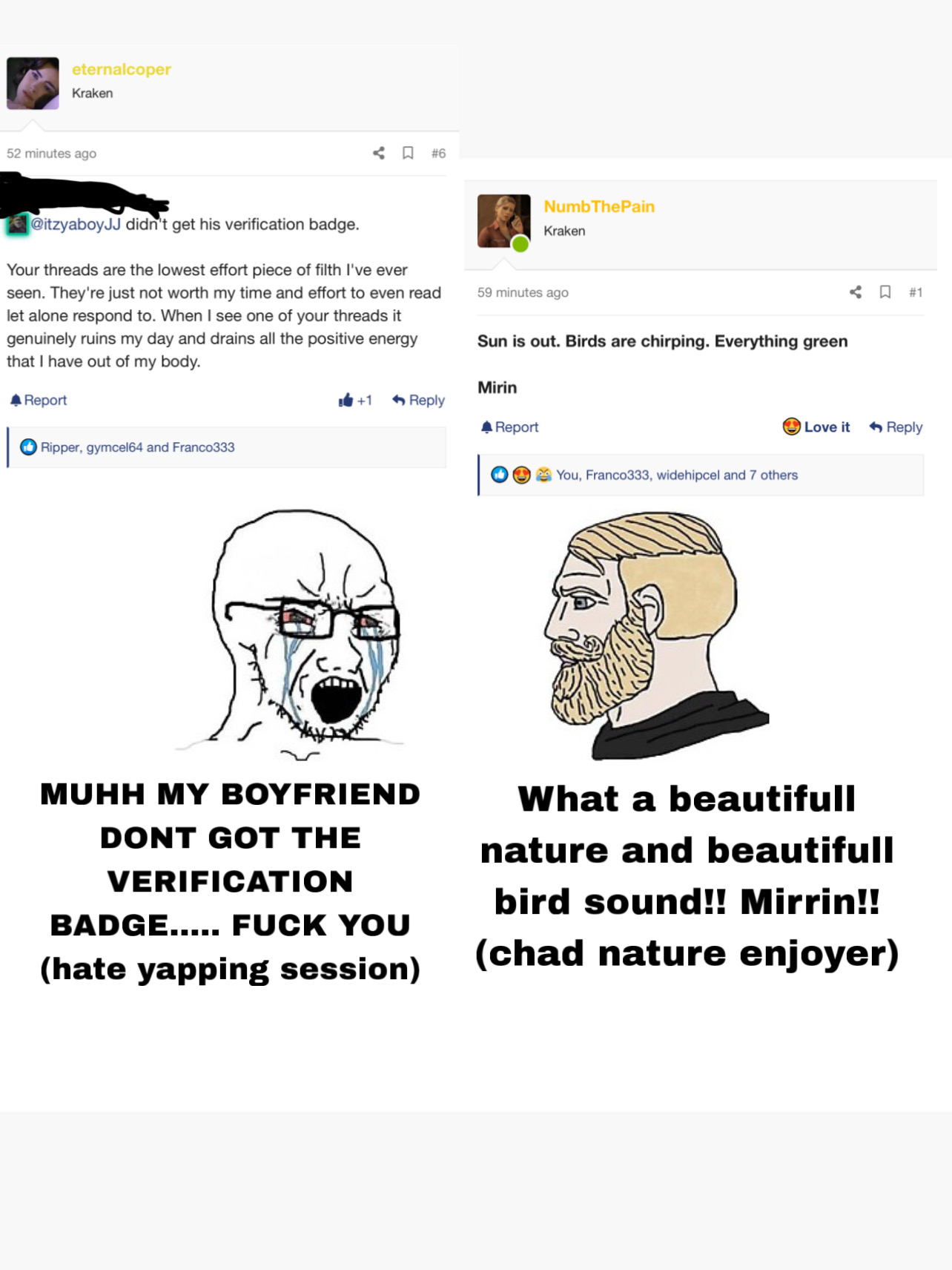Image resolution: width=952 pixels, height=1270 pixels.
Task: Click NumbThePain's avatar thumbnail
Action: pos(504,221)
